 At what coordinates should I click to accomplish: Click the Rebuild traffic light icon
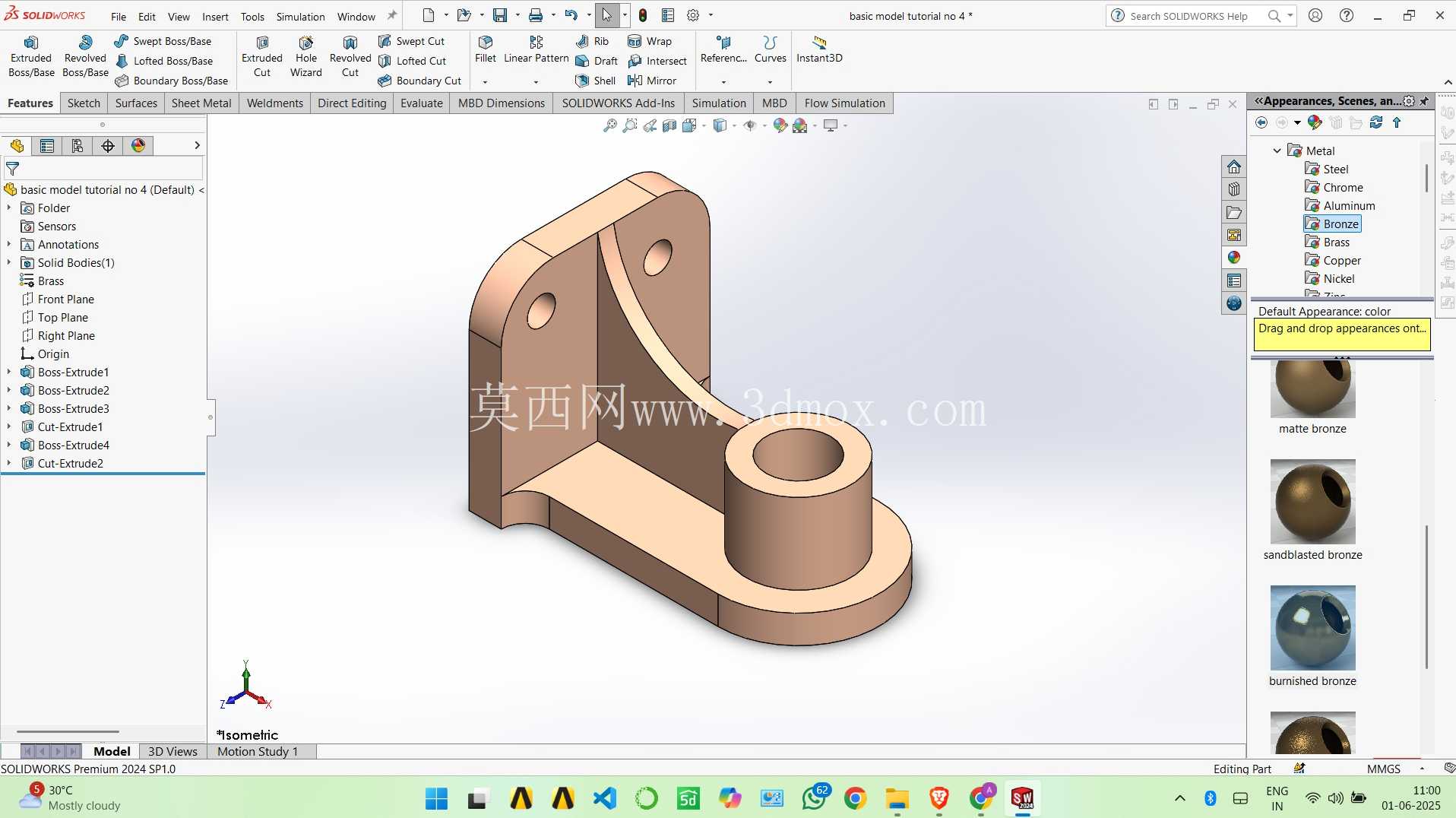643,15
